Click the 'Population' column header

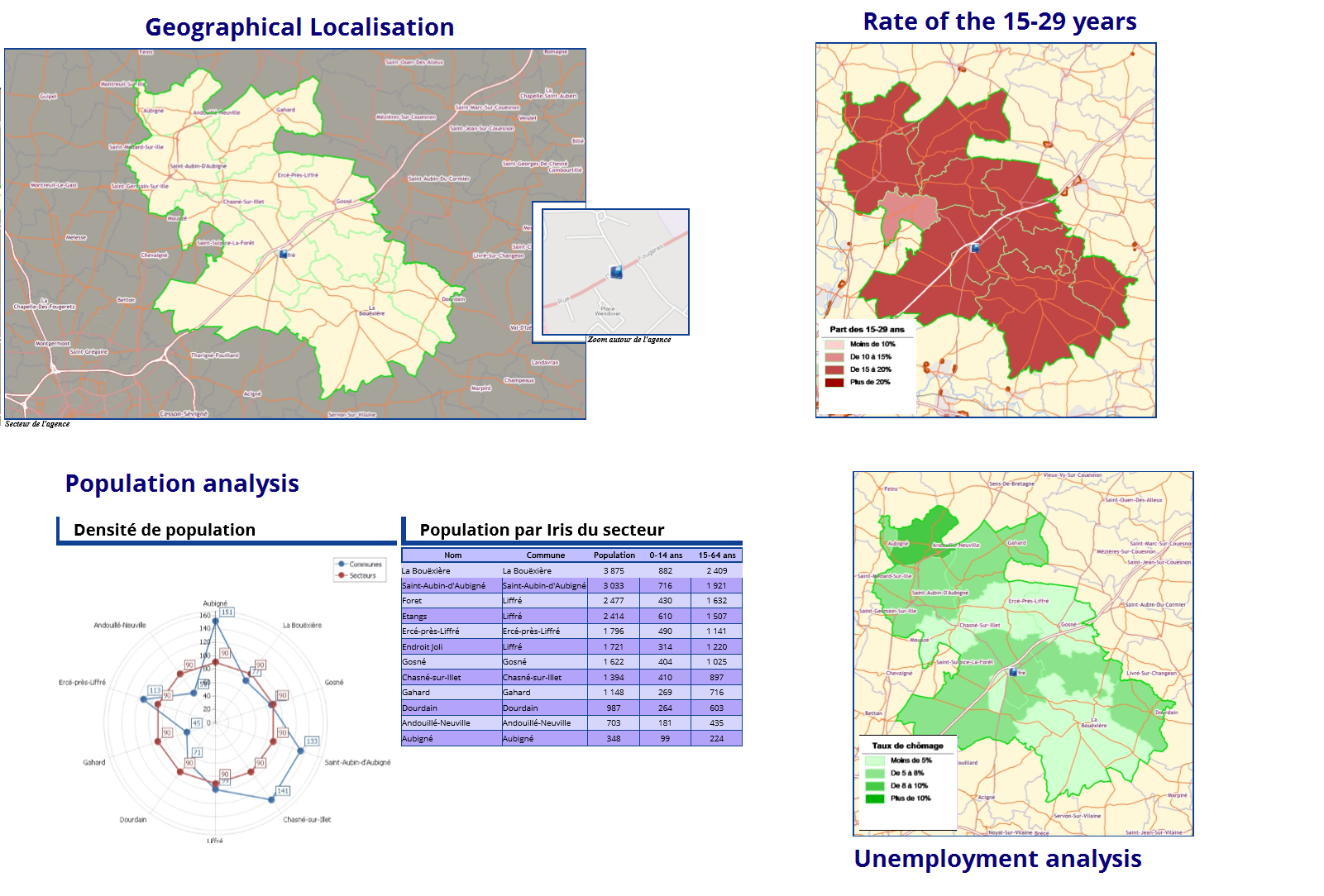614,555
